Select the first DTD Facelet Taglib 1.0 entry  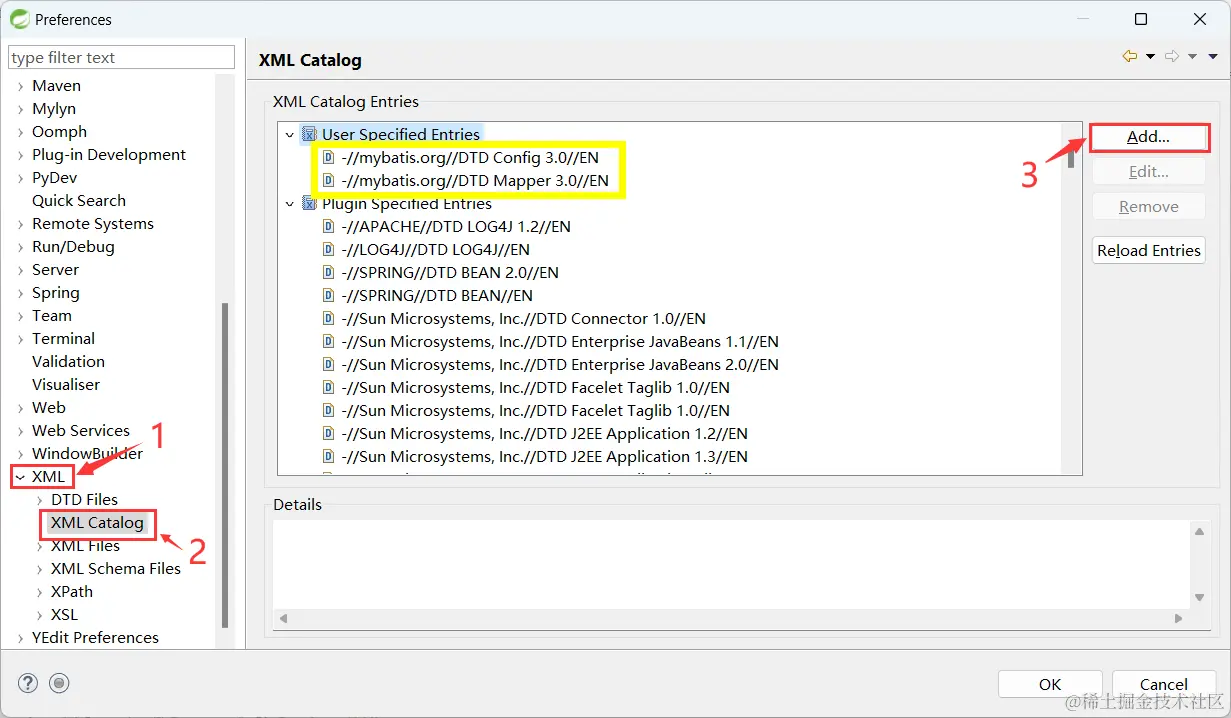(x=535, y=388)
